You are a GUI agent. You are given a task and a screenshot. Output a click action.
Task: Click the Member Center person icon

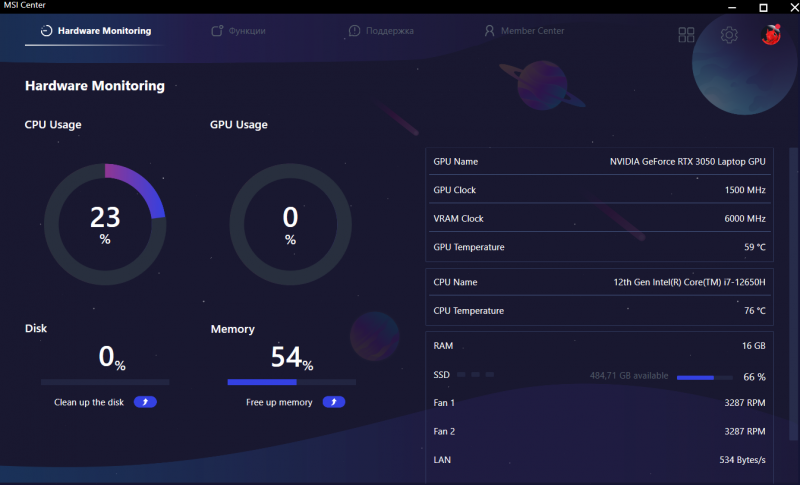coord(489,31)
